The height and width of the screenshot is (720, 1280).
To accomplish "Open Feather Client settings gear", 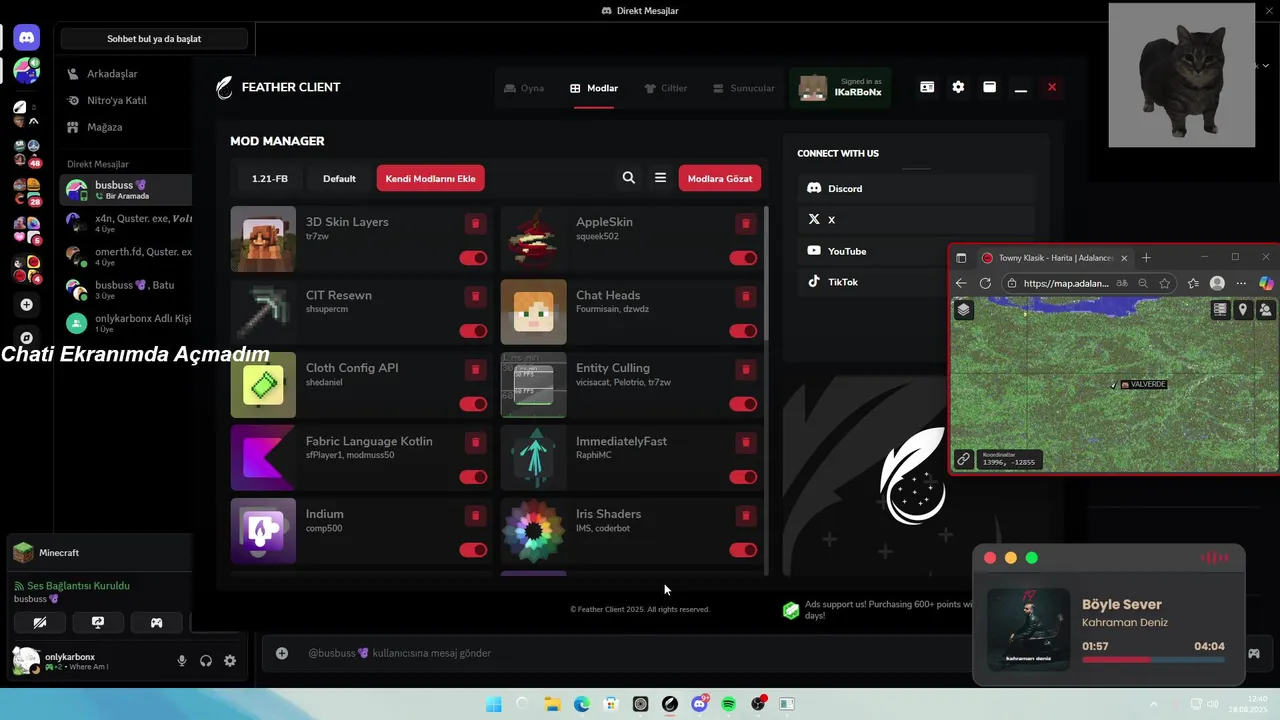I will pos(958,87).
